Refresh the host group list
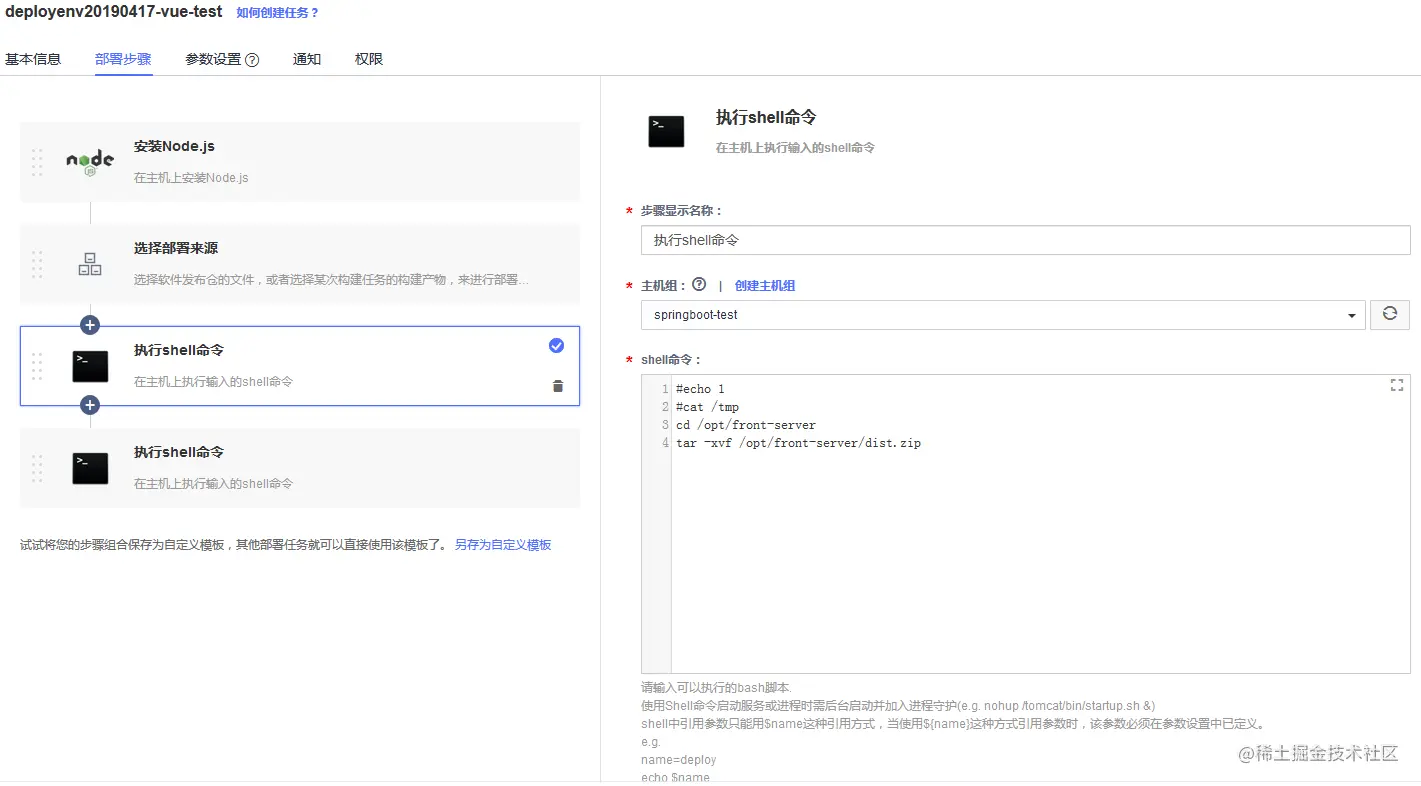The width and height of the screenshot is (1421, 786). click(1390, 314)
